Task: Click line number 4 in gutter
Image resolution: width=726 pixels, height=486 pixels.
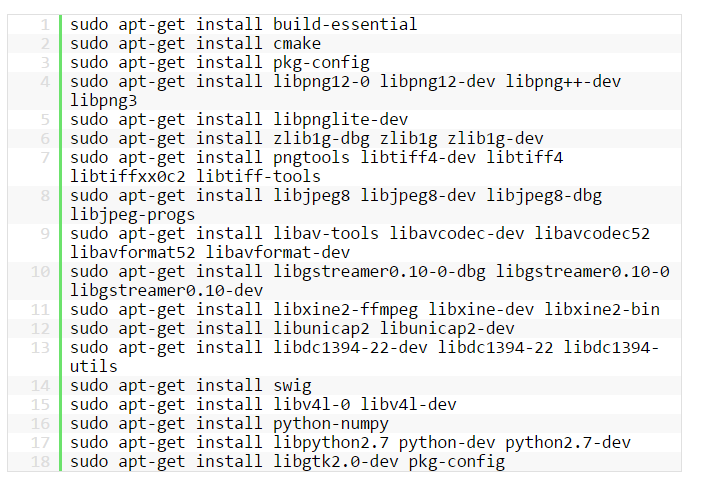Action: pos(46,81)
